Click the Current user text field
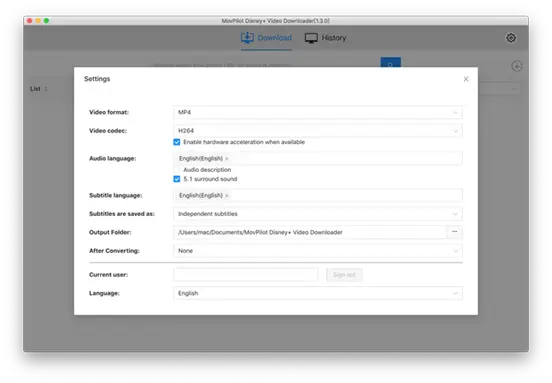Image resolution: width=552 pixels, height=383 pixels. [x=245, y=275]
